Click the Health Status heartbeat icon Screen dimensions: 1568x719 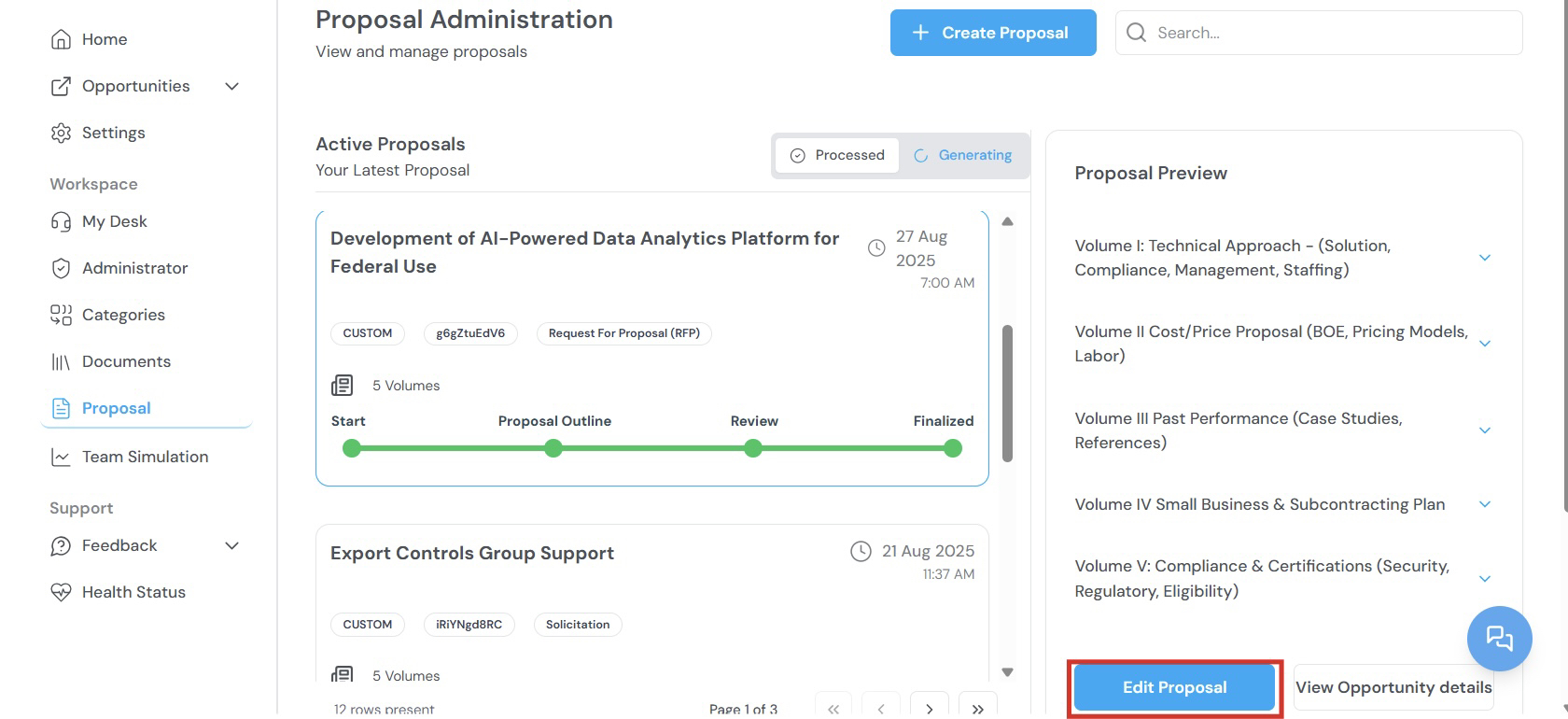click(x=61, y=592)
